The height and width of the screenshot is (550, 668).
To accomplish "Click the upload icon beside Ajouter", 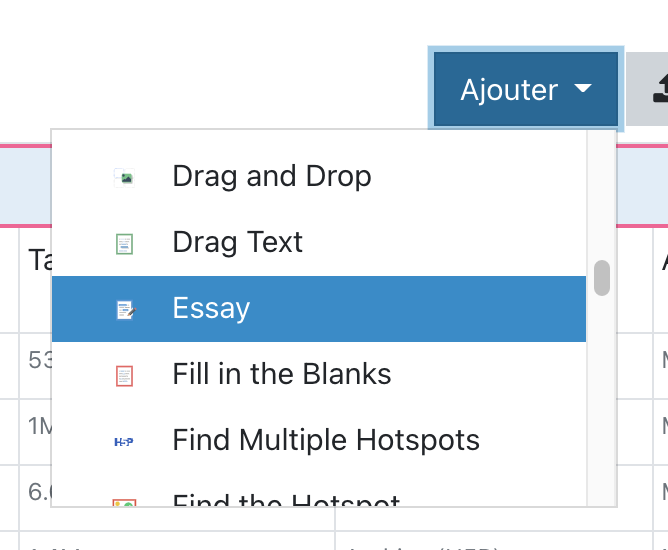I will pyautogui.click(x=659, y=90).
